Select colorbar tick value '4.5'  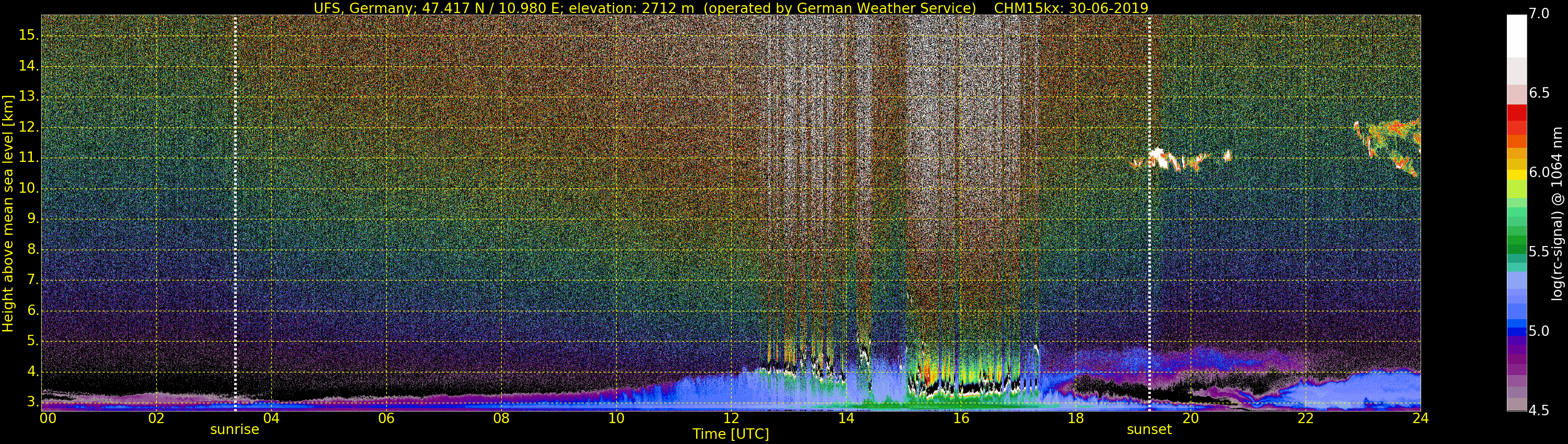1539,411
